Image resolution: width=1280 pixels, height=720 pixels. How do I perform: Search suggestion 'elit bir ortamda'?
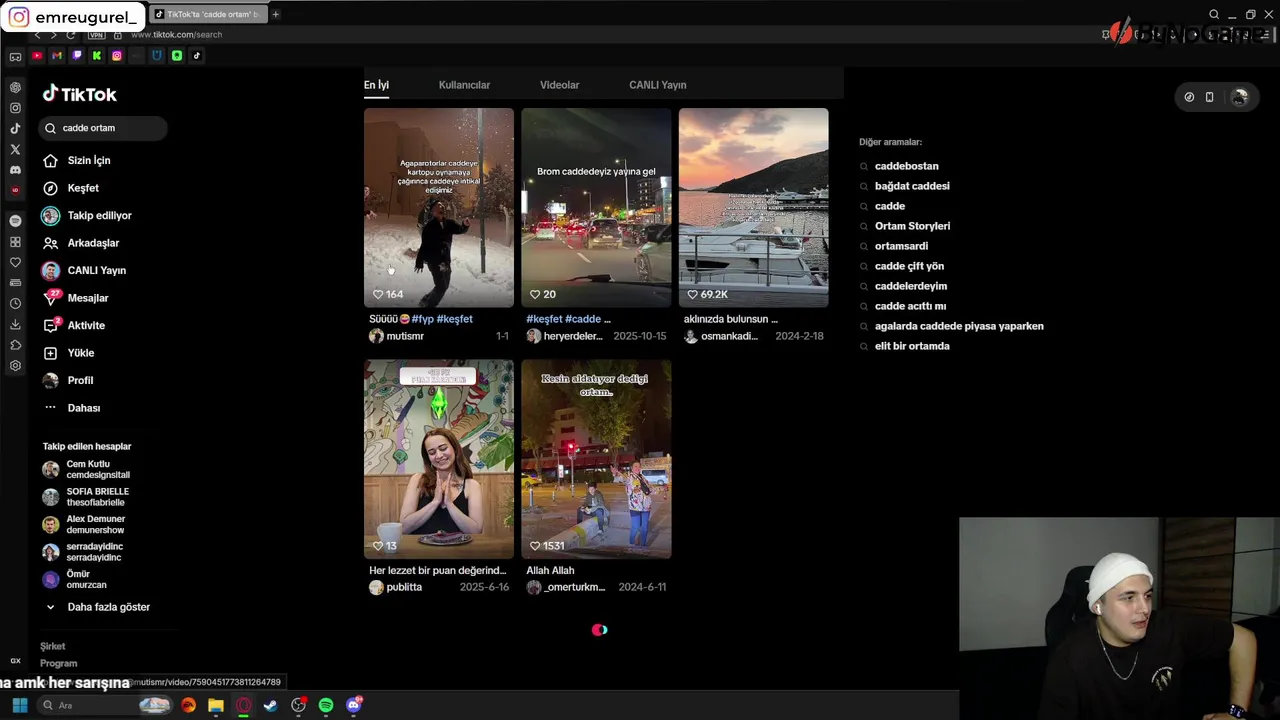point(912,346)
